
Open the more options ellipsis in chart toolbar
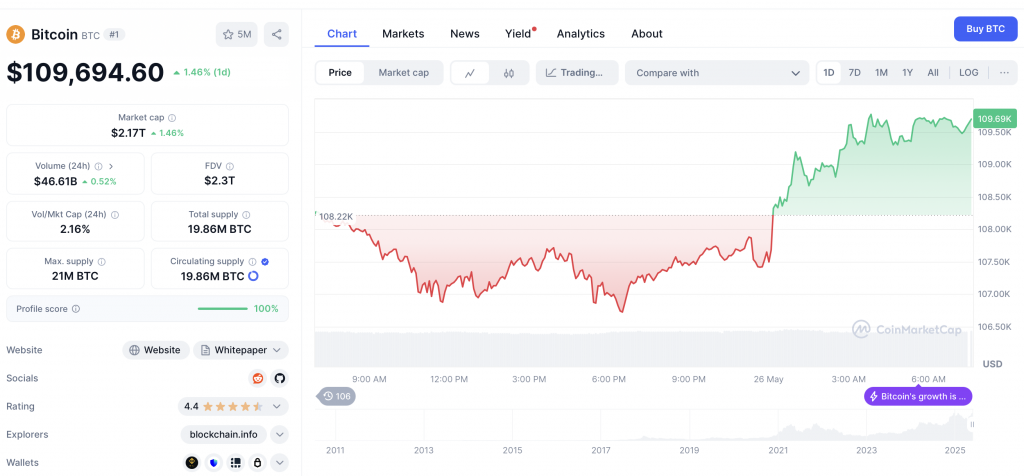(x=1004, y=72)
